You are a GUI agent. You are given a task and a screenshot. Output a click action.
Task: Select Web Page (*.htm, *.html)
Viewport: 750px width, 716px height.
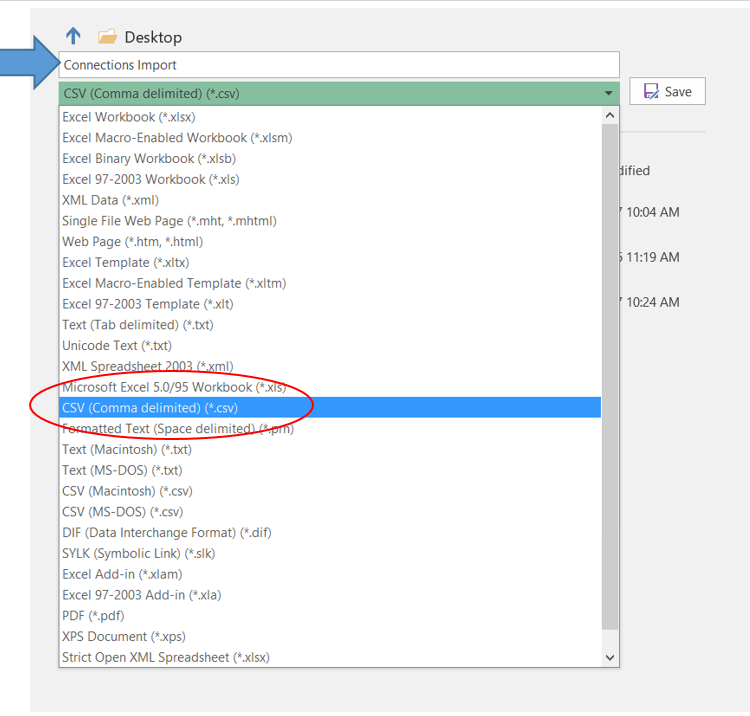pyautogui.click(x=132, y=242)
